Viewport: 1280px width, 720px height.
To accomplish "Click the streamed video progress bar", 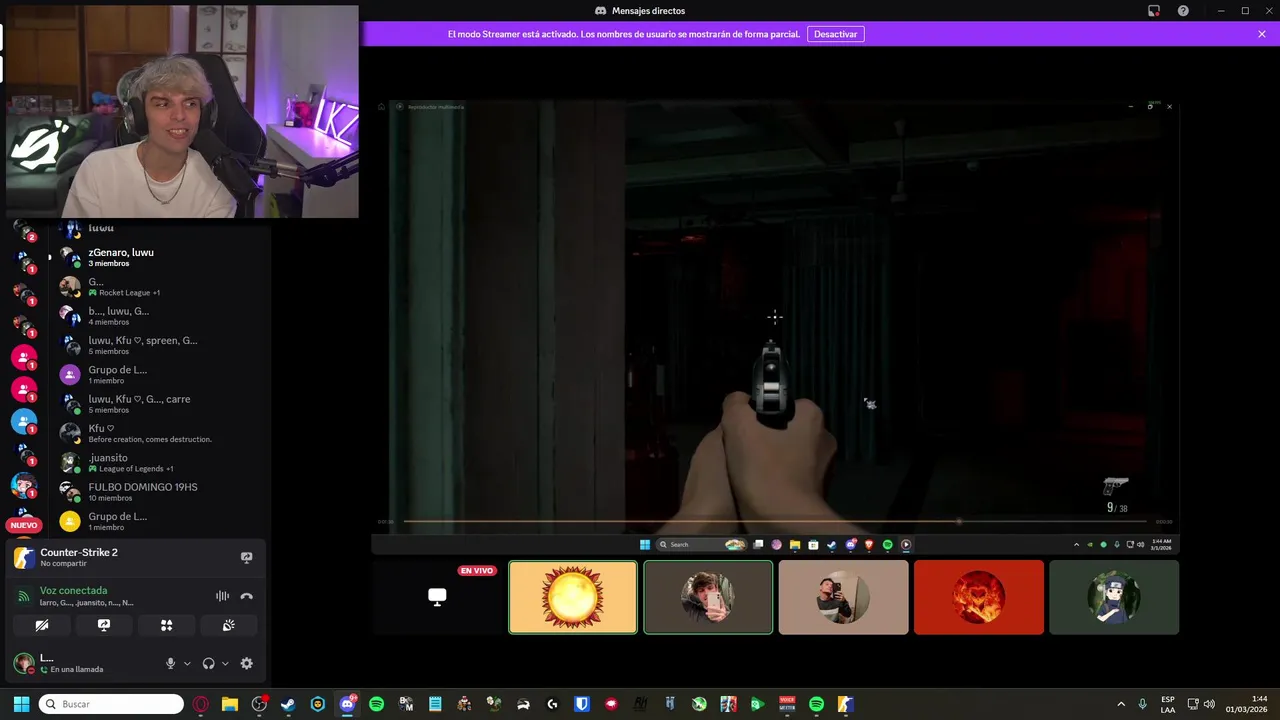I will (x=776, y=521).
